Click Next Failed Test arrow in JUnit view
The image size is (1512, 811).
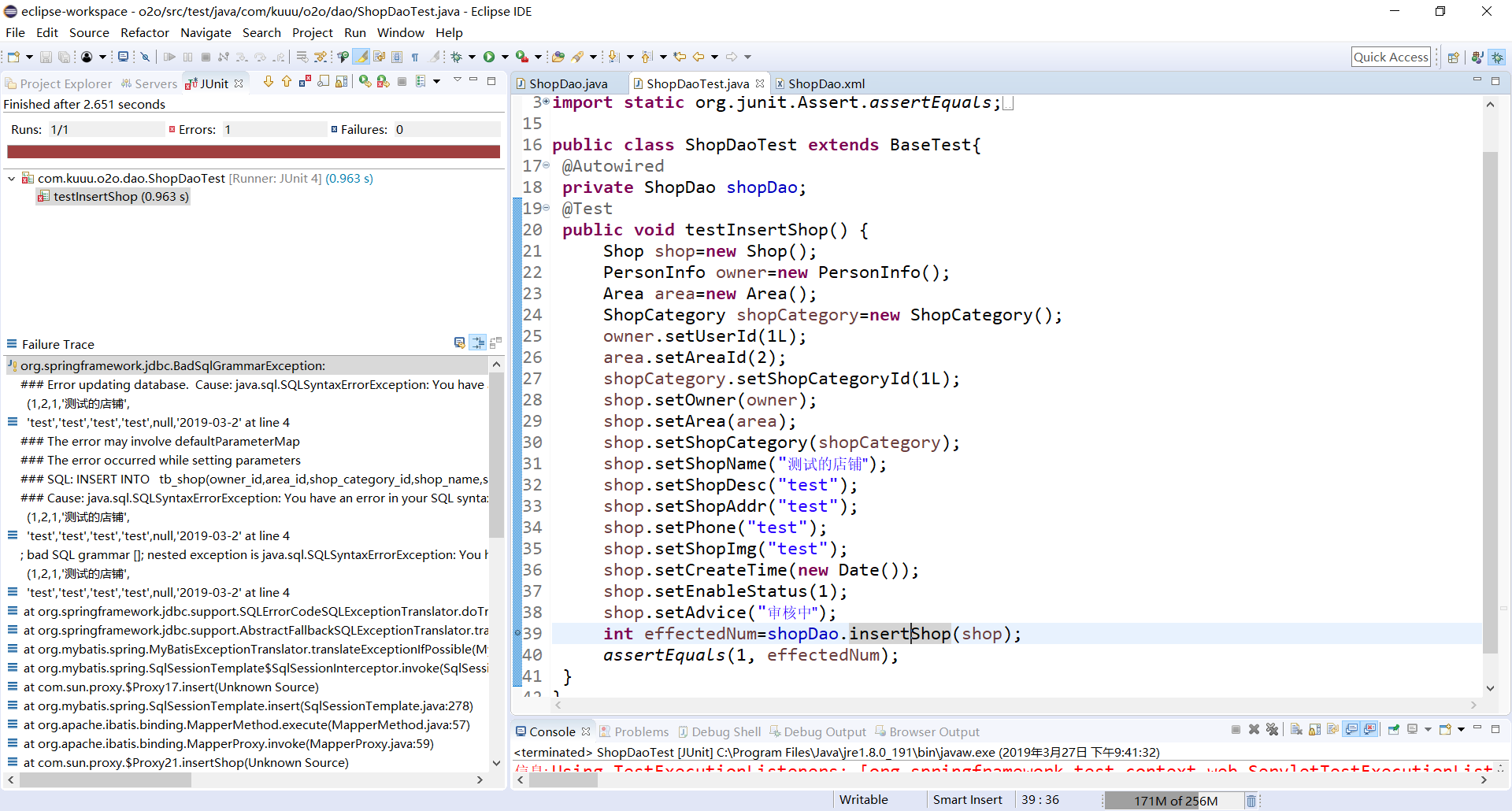pos(269,82)
